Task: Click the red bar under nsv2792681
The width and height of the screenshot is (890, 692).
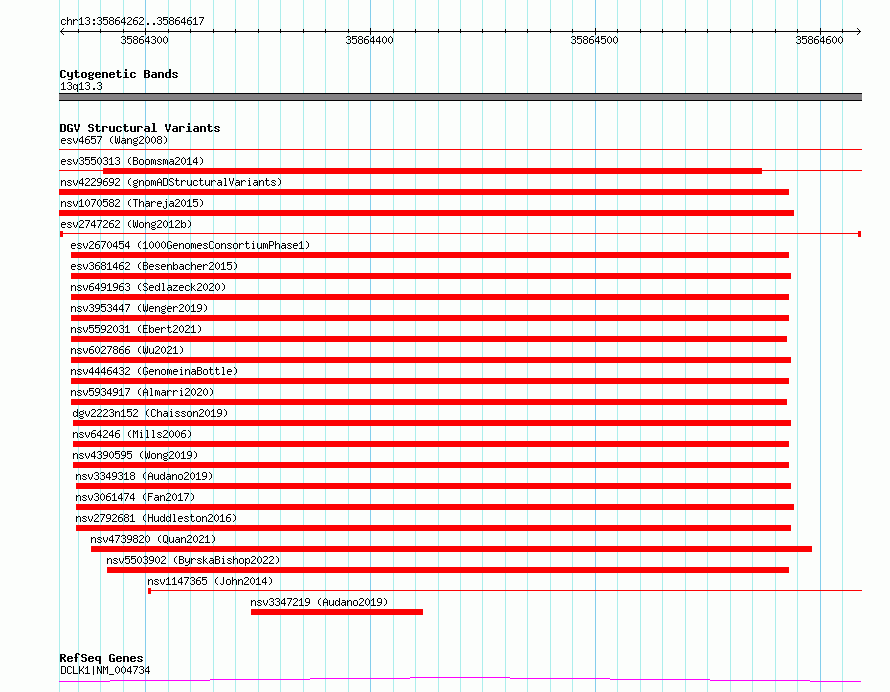Action: 434,528
